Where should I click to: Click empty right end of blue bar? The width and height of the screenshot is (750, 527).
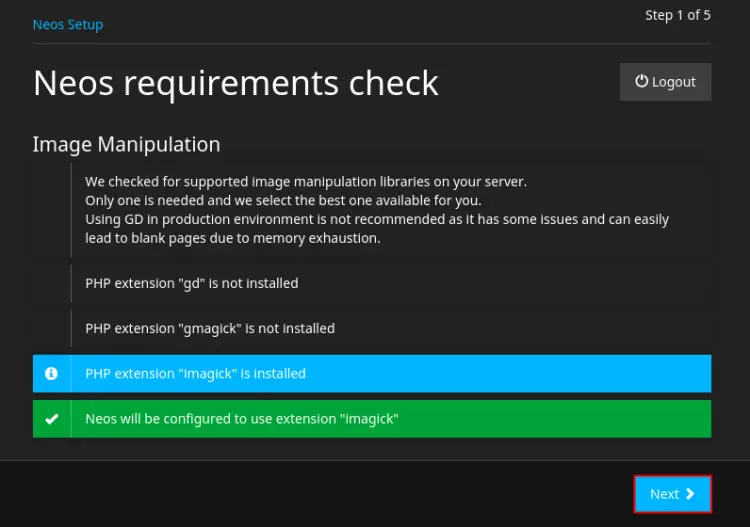coord(600,373)
